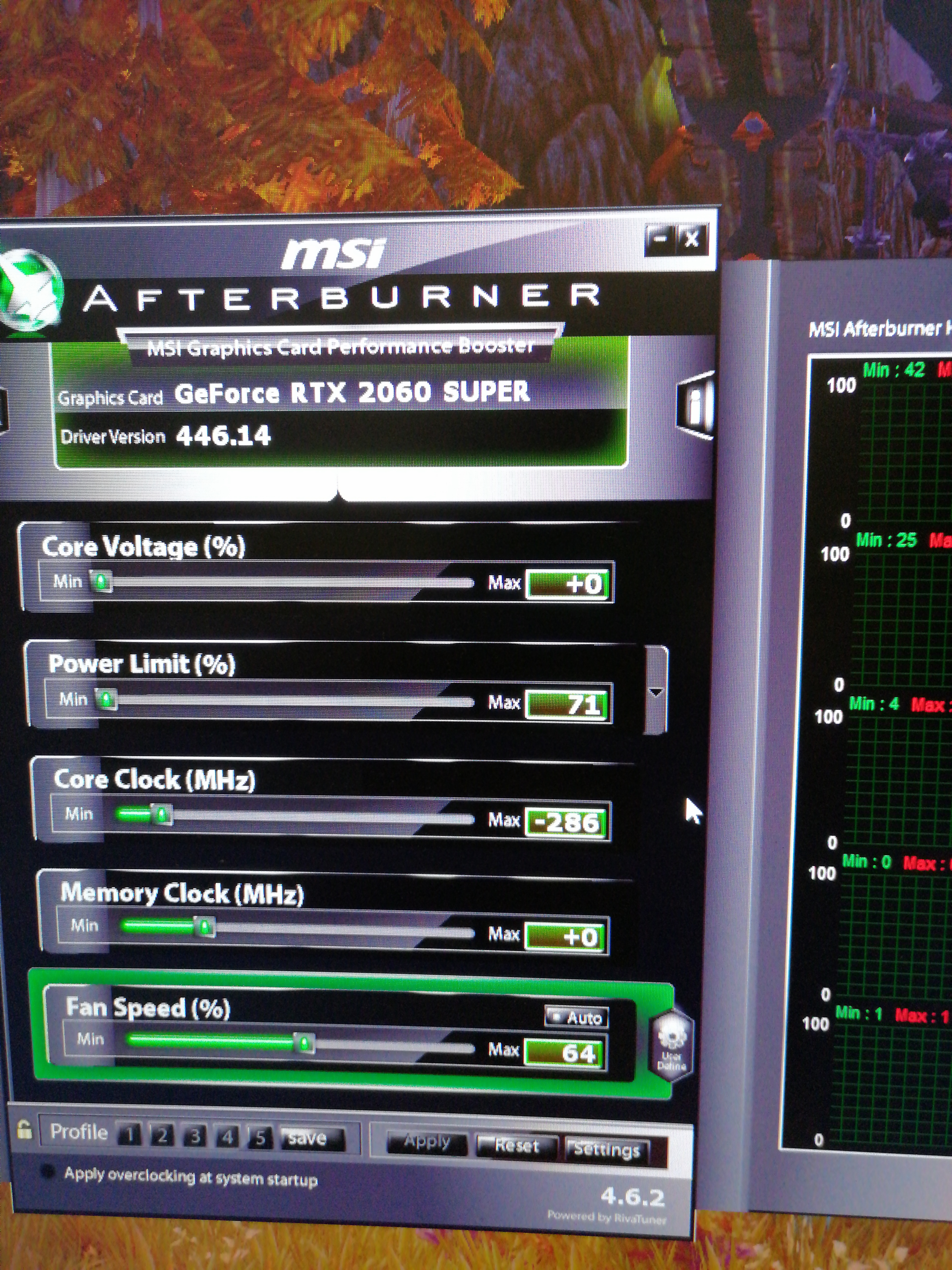Save the current profile
This screenshot has width=952, height=1270.
(311, 1139)
